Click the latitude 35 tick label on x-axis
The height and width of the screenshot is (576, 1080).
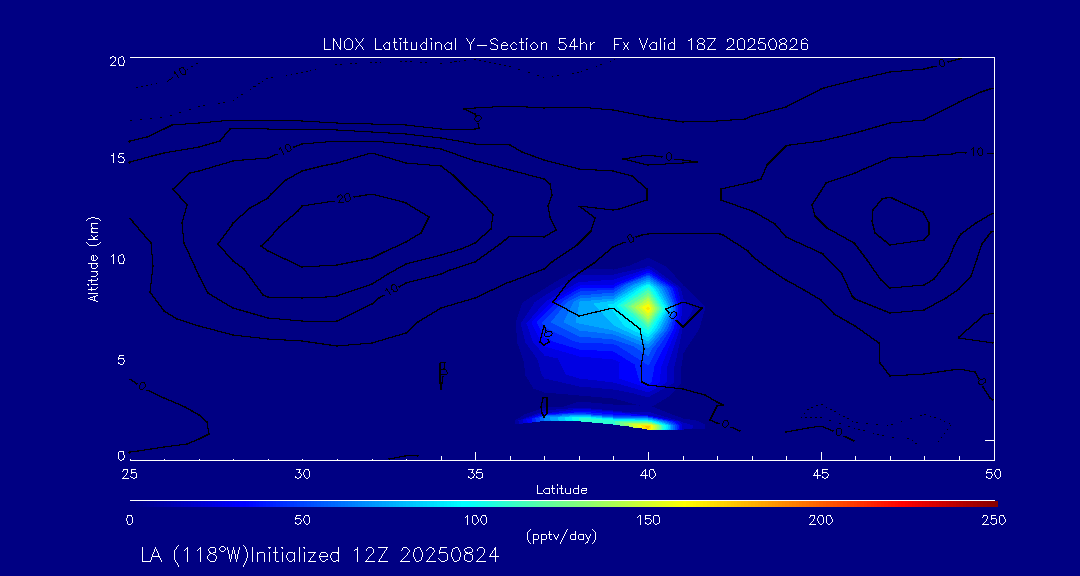tap(476, 473)
